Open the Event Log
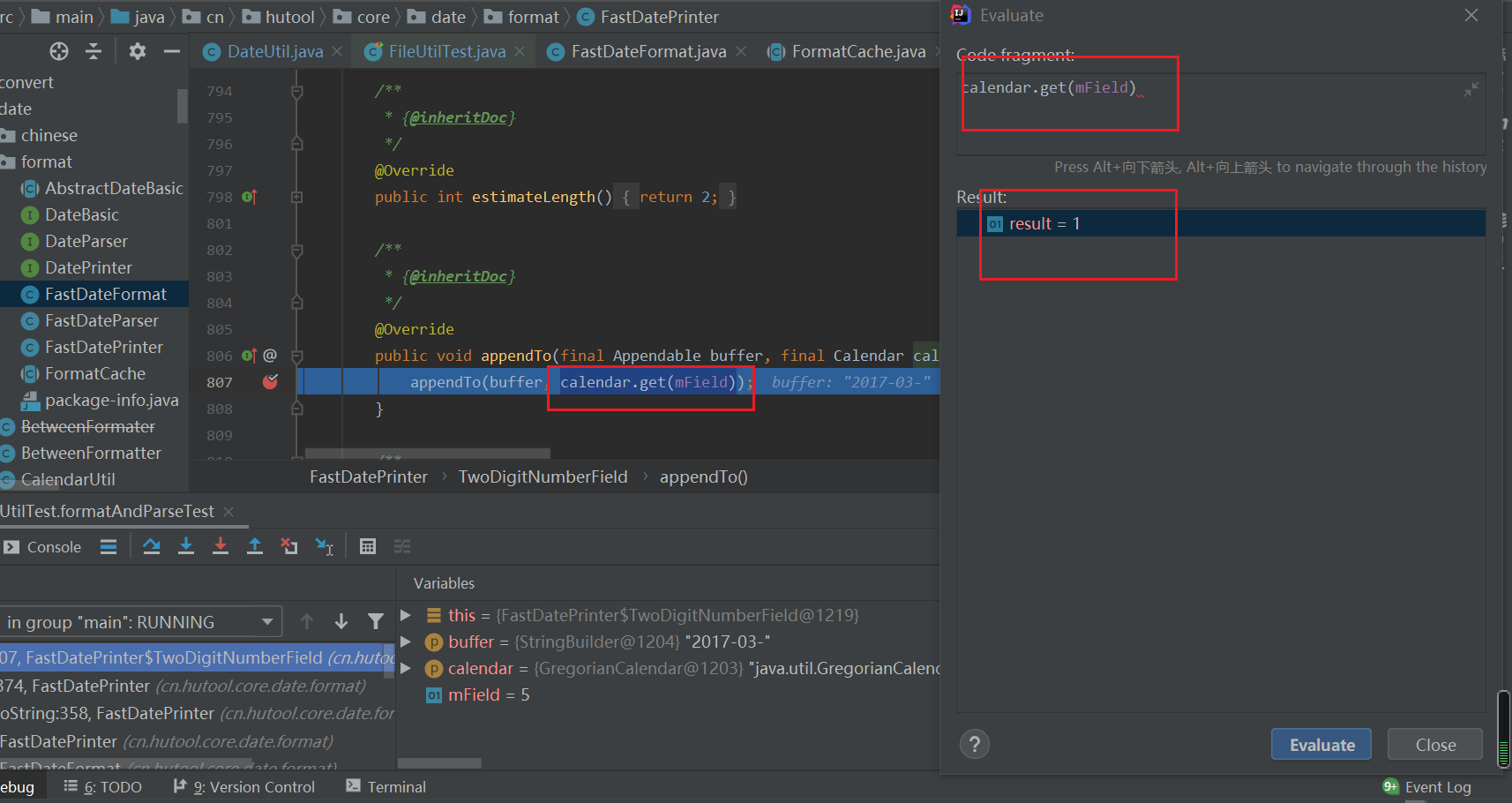 click(x=1427, y=787)
